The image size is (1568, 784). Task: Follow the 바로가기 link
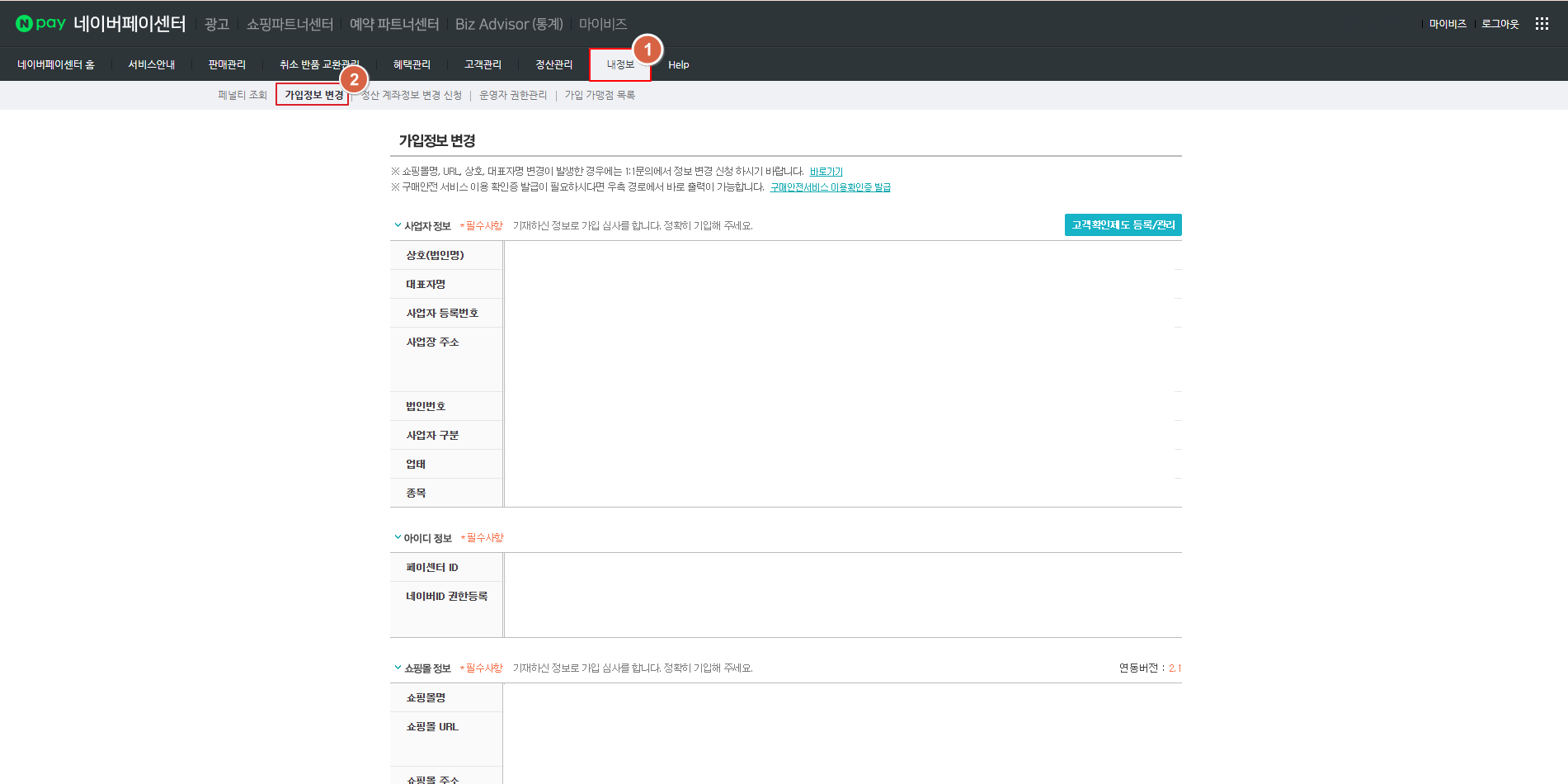pyautogui.click(x=826, y=172)
